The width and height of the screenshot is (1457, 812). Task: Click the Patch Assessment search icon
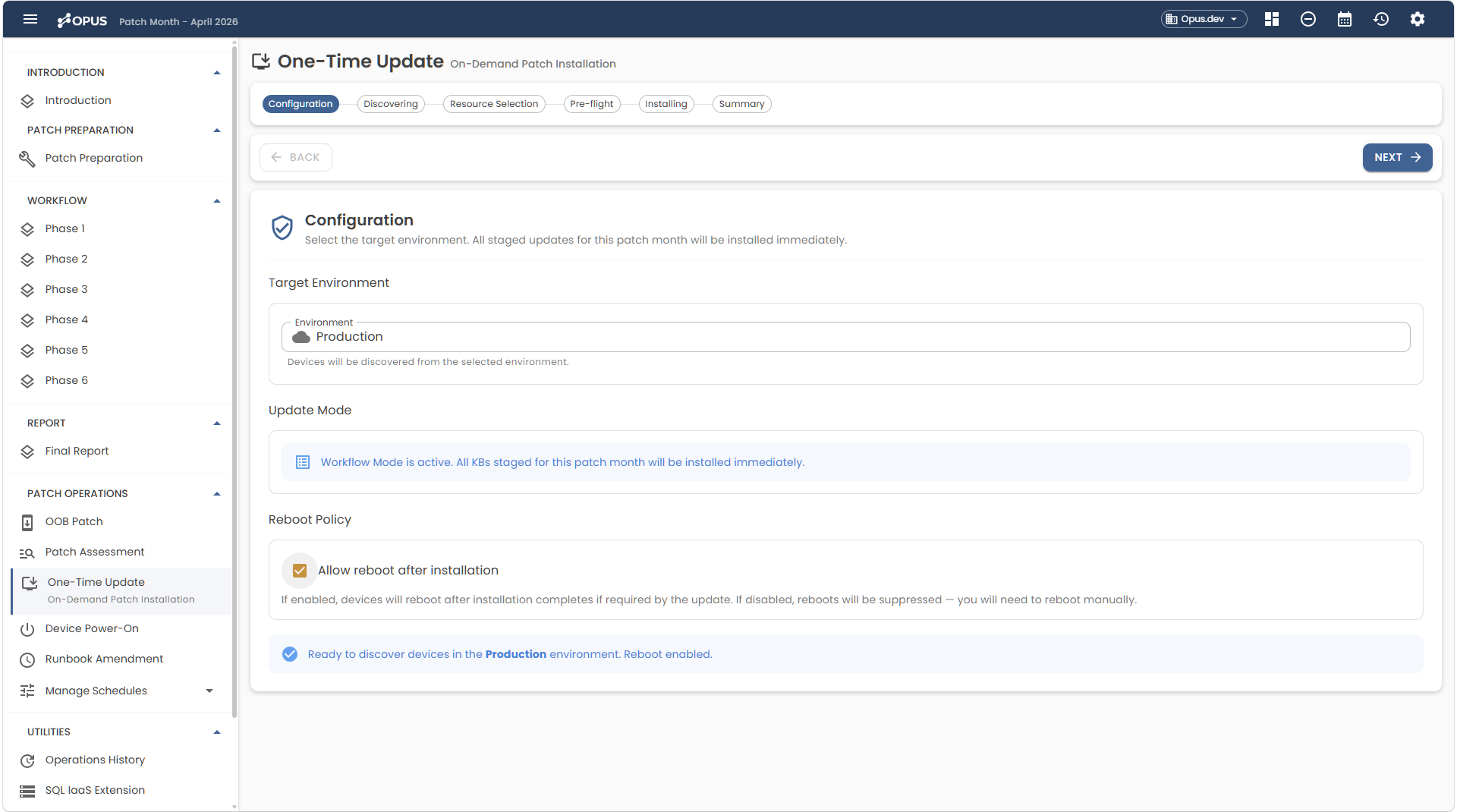27,553
